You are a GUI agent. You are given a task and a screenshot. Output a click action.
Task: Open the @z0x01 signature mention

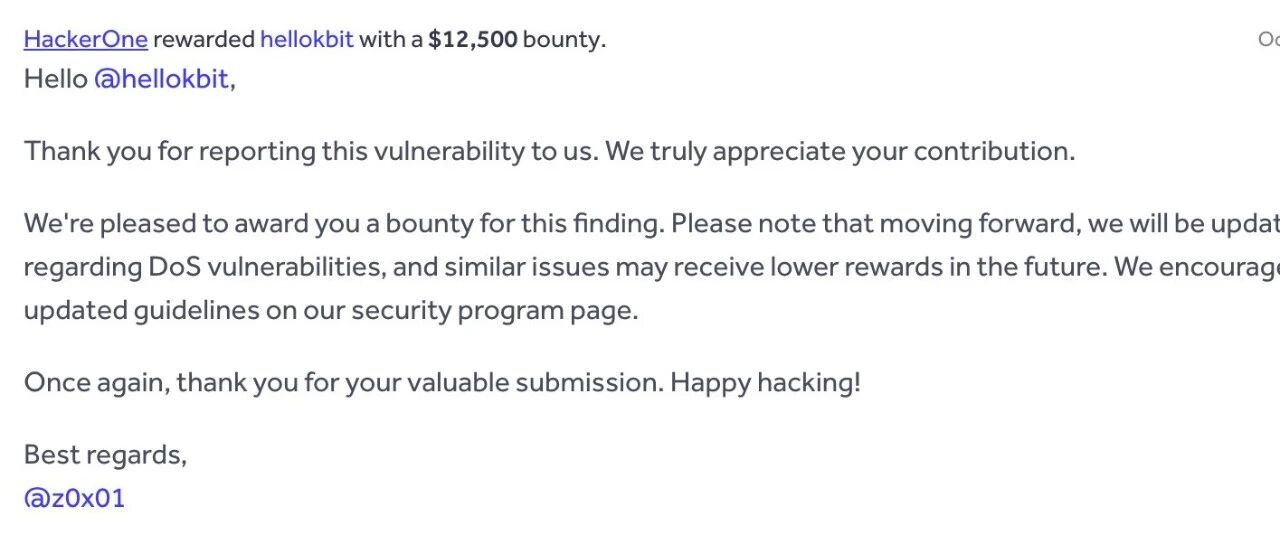coord(74,498)
